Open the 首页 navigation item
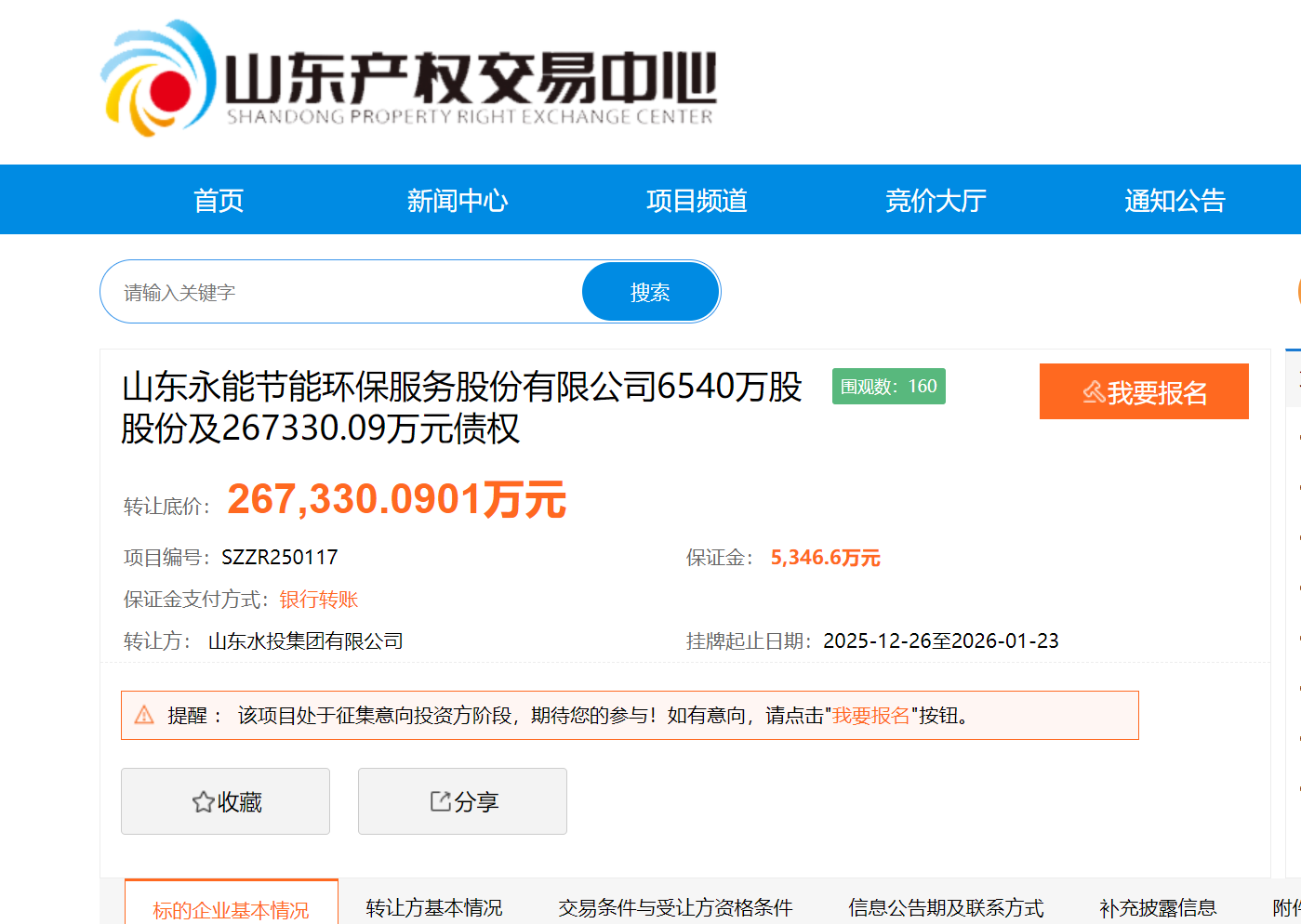Viewport: 1301px width, 924px height. coord(219,201)
